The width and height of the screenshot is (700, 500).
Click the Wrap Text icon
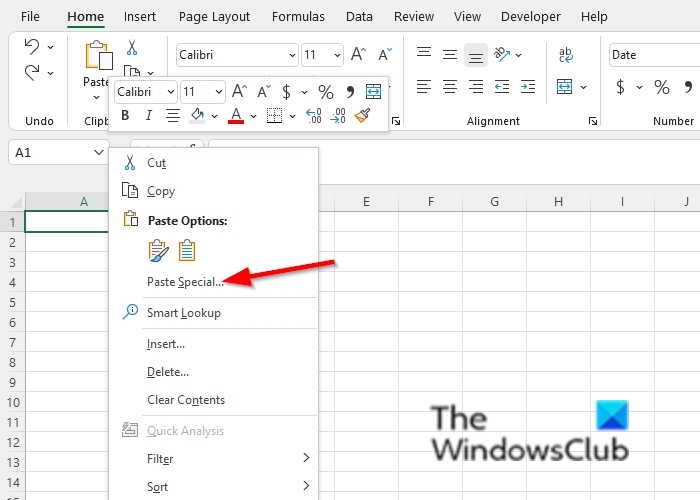(x=566, y=55)
